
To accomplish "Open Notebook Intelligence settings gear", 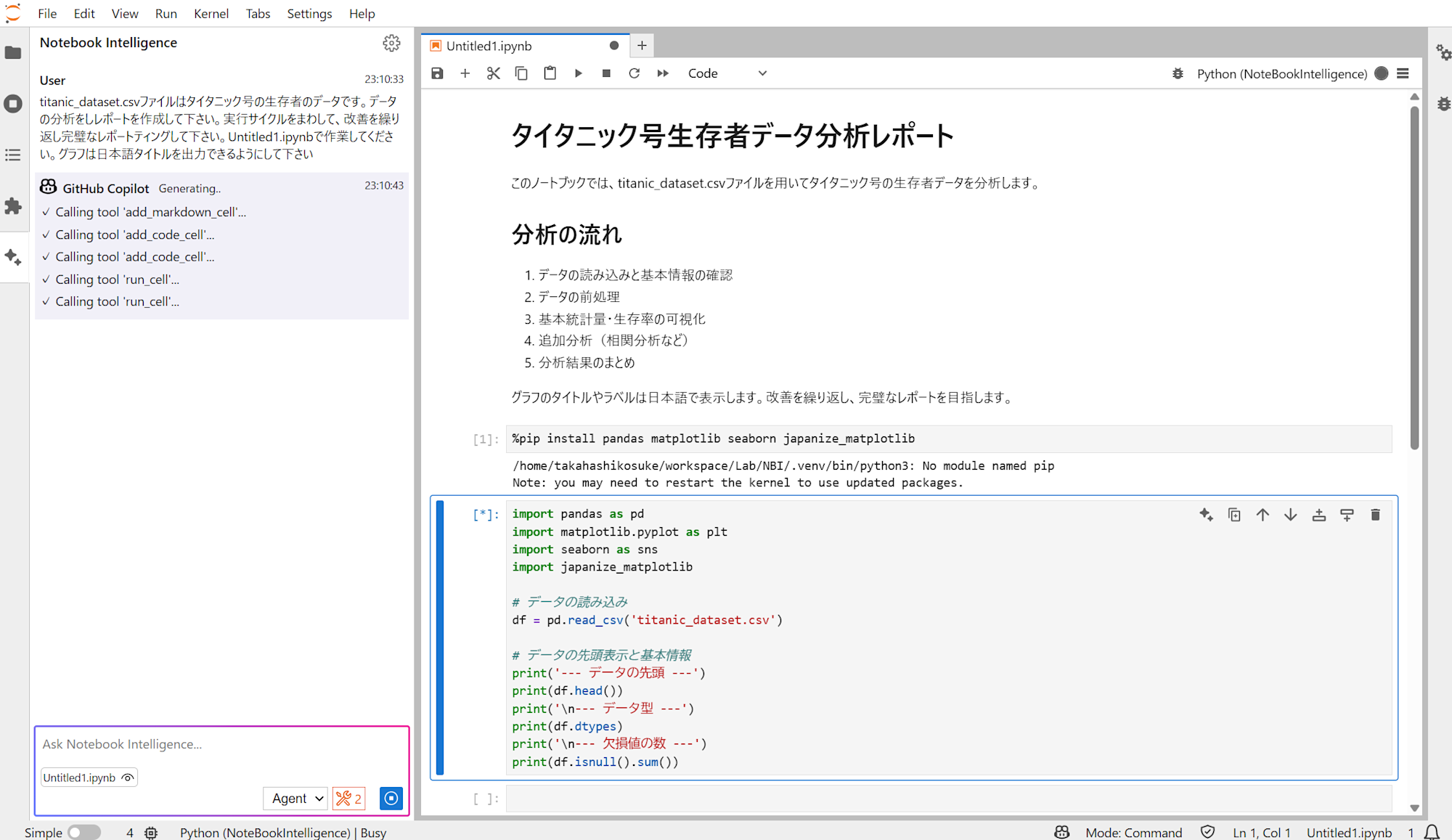I will tap(391, 44).
